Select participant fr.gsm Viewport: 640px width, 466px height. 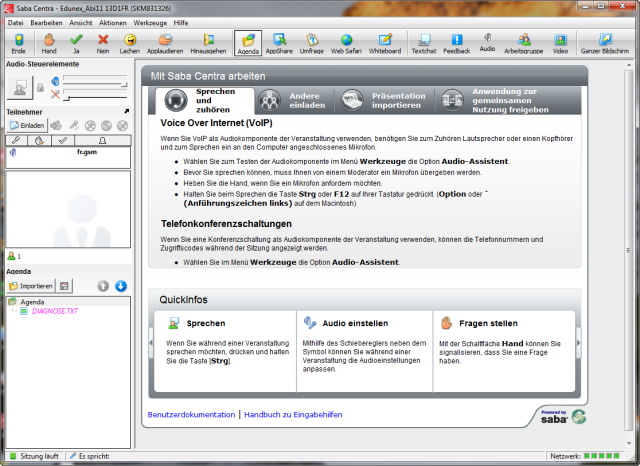(x=68, y=152)
